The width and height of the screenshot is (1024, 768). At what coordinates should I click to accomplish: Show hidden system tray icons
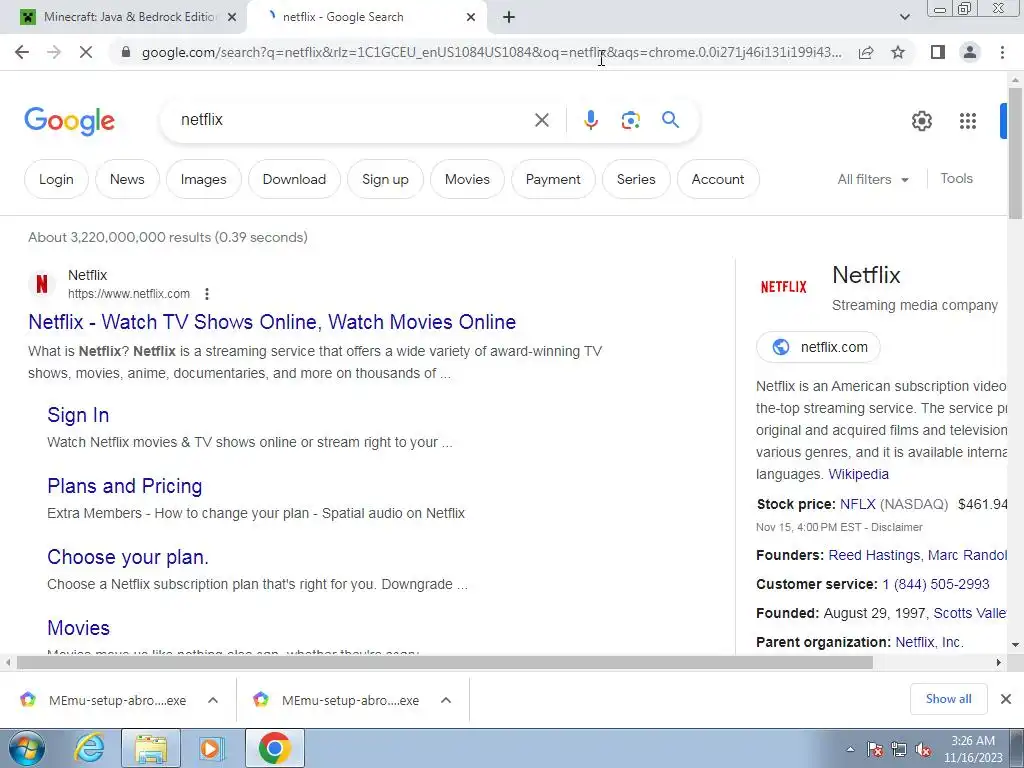(850, 749)
